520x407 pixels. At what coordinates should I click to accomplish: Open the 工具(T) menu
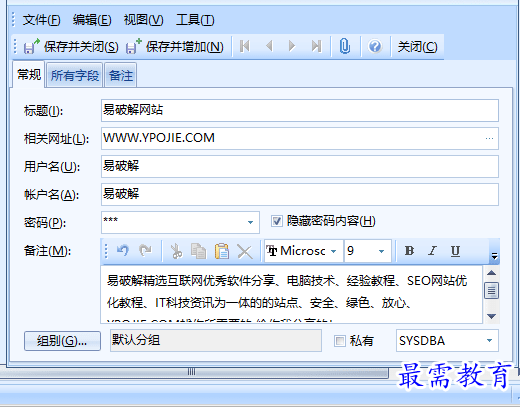[195, 20]
